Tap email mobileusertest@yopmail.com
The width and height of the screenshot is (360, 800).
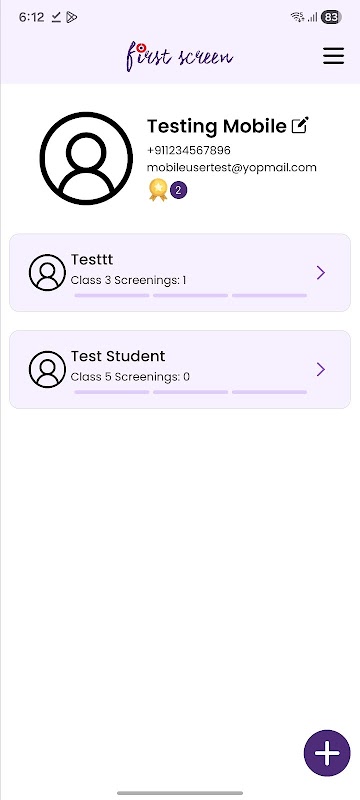click(x=232, y=168)
